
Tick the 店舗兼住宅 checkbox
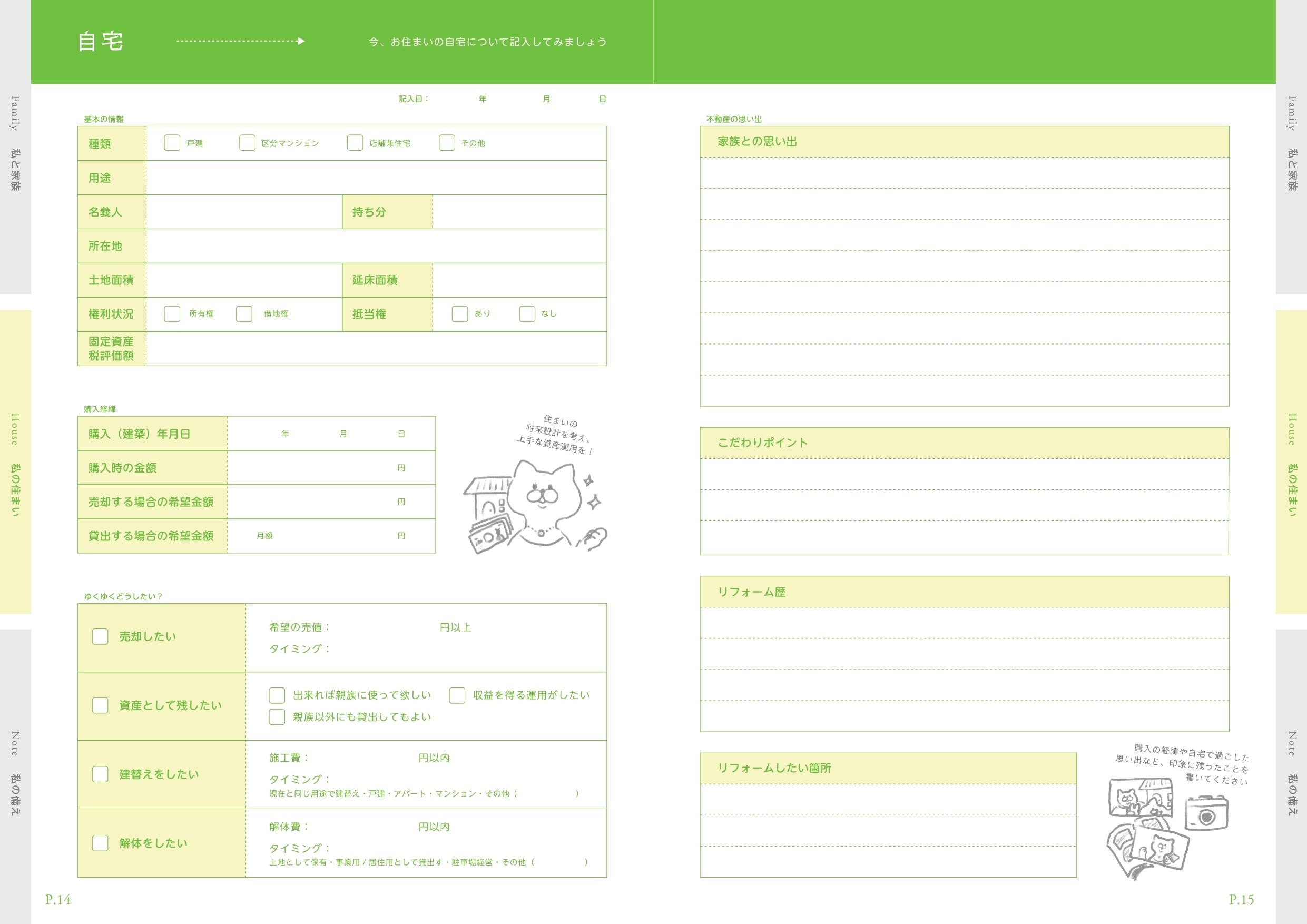pos(355,142)
